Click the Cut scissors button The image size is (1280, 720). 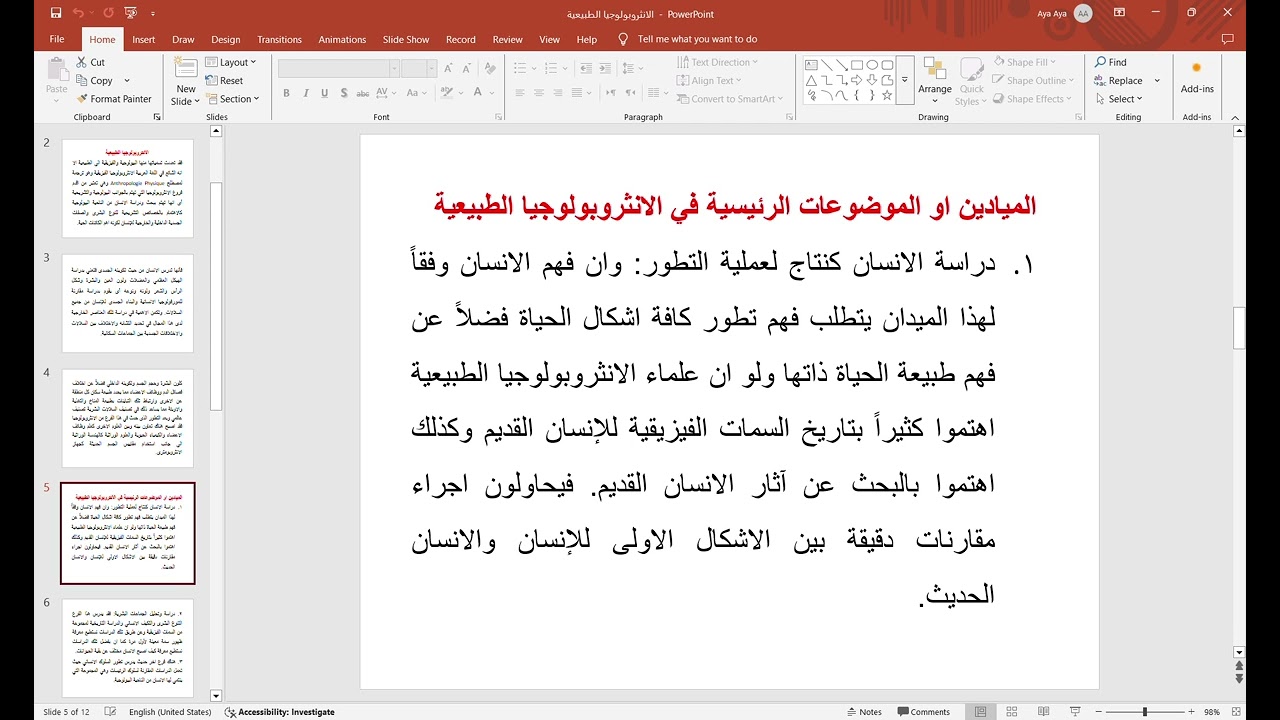coord(90,62)
